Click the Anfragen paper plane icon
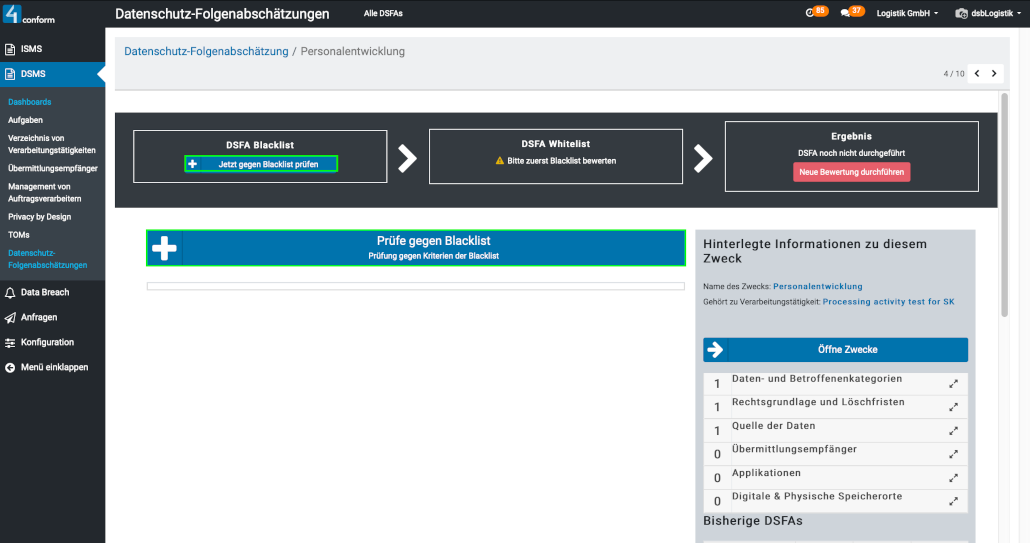 click(x=10, y=317)
